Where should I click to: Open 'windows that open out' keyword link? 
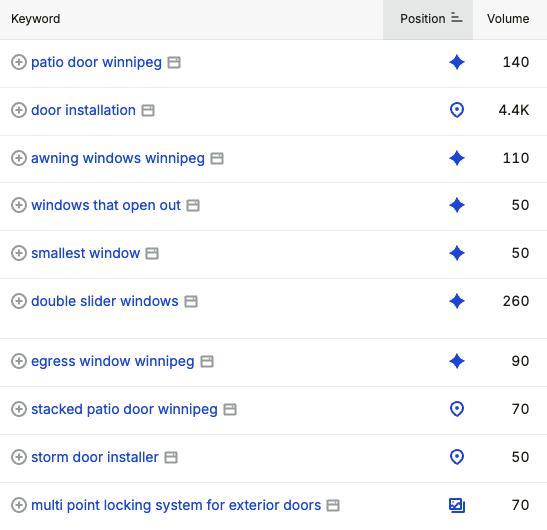[x=106, y=205]
